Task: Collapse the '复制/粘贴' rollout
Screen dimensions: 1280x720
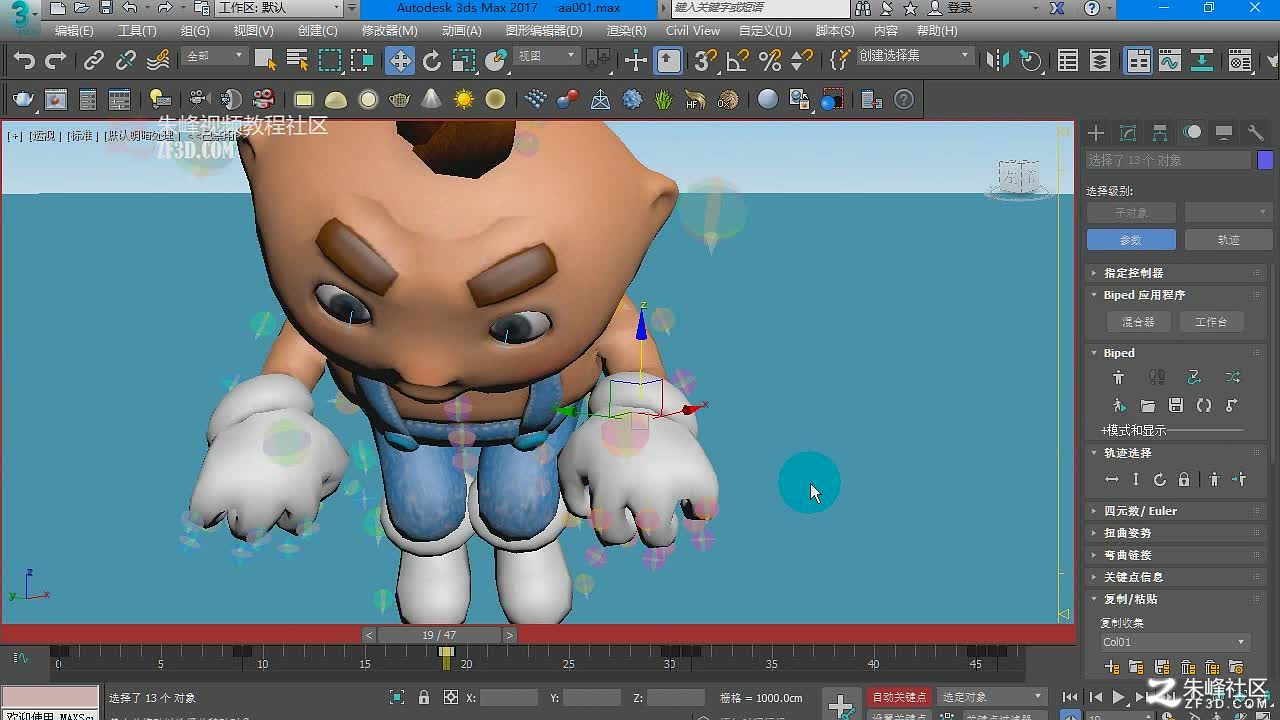Action: click(x=1176, y=599)
